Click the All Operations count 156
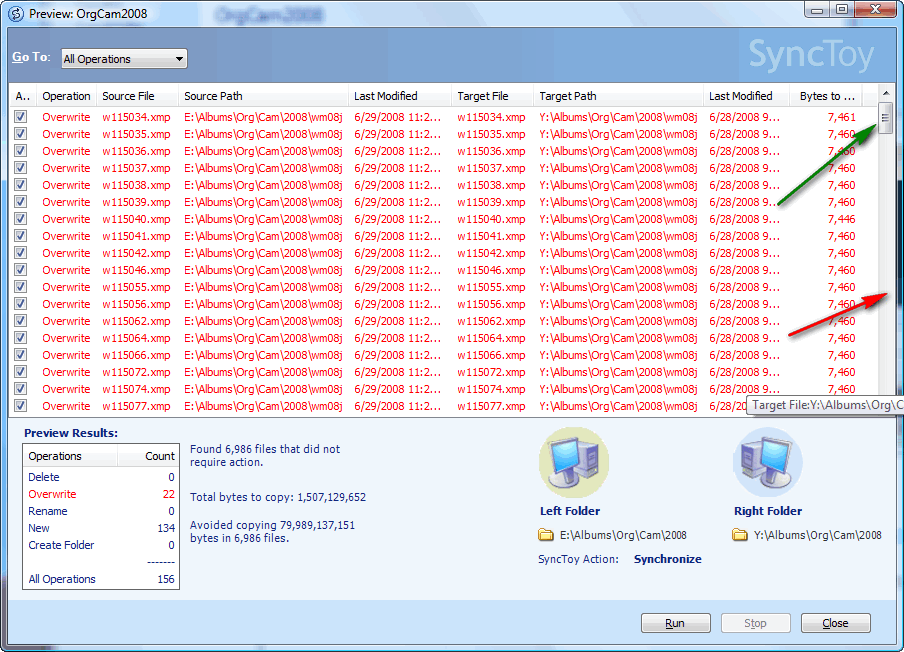 [166, 579]
